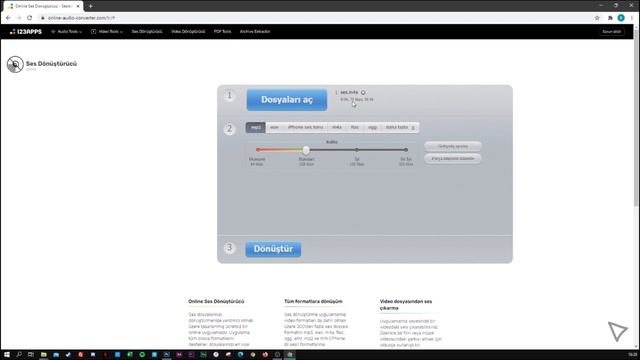Click the quality slider handle at Standart
This screenshot has height=360, width=640.
point(306,150)
